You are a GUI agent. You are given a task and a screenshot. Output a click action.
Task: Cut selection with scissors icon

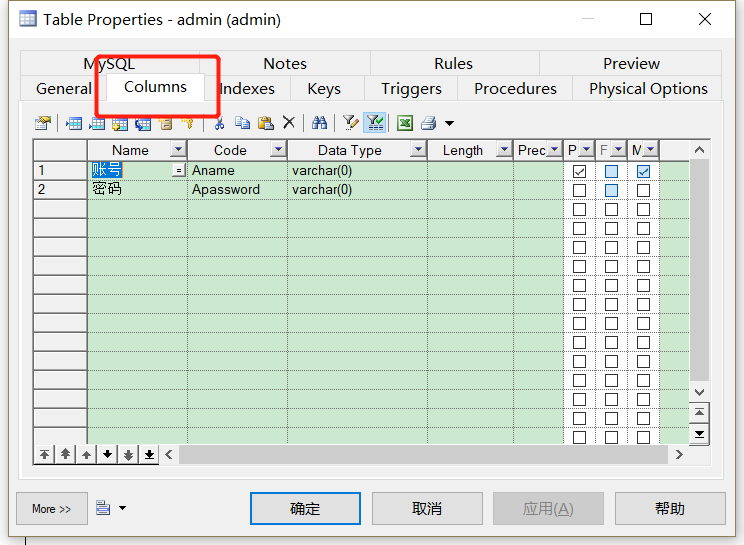coord(219,123)
